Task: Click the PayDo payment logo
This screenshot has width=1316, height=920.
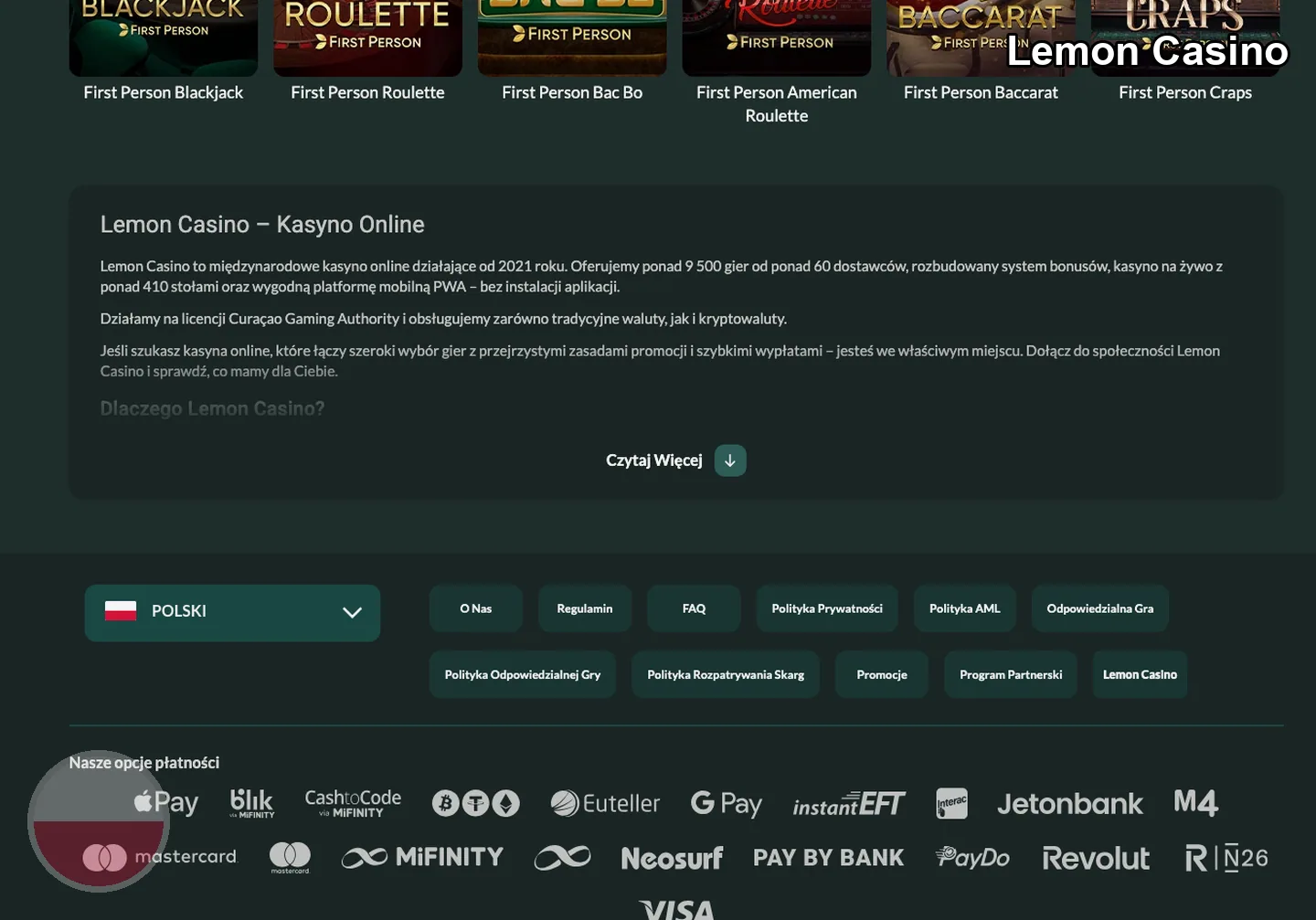Action: [972, 857]
